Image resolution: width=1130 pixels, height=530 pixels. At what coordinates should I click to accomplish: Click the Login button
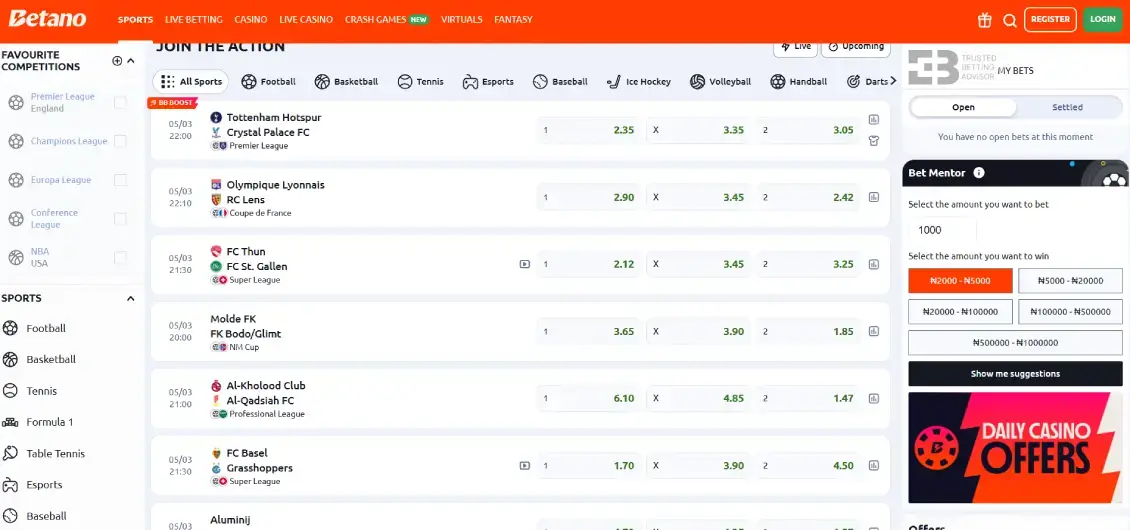click(x=1103, y=19)
